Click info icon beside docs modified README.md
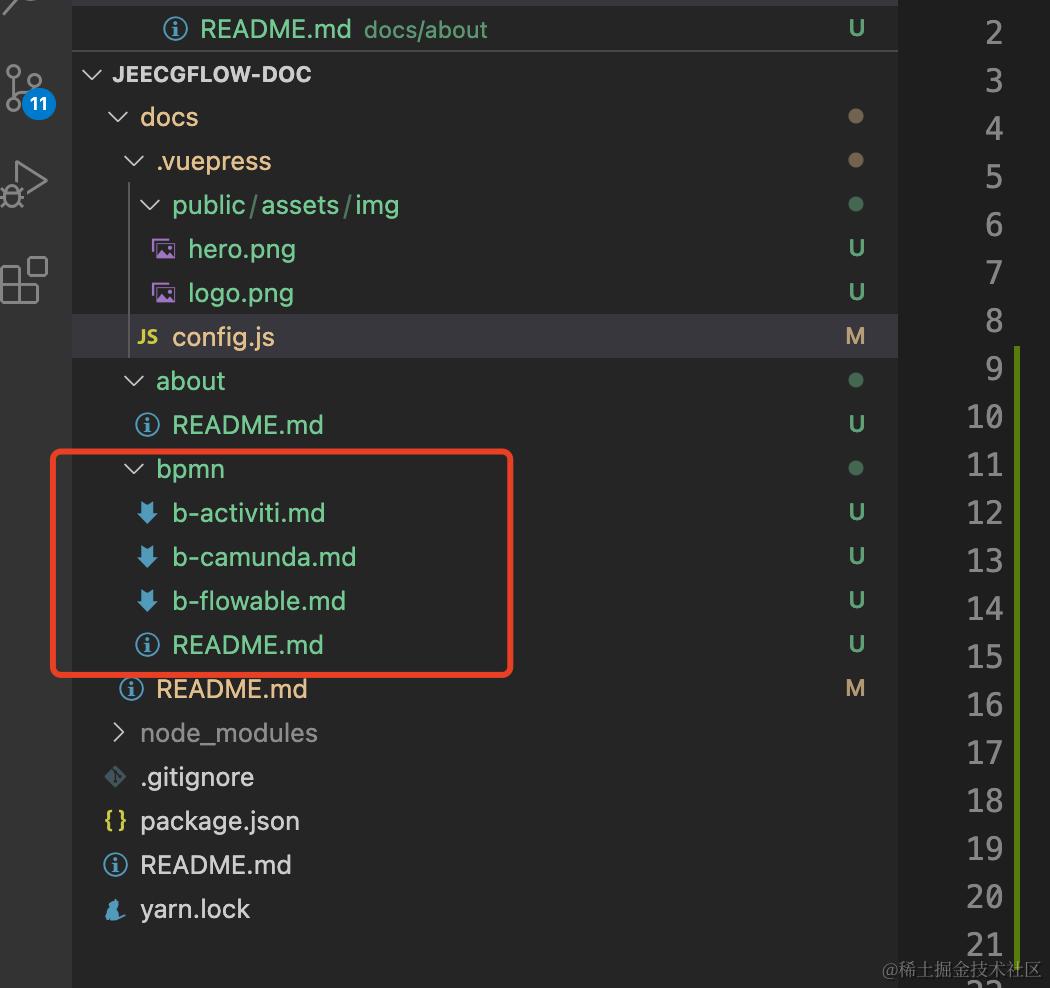1050x988 pixels. (x=131, y=689)
